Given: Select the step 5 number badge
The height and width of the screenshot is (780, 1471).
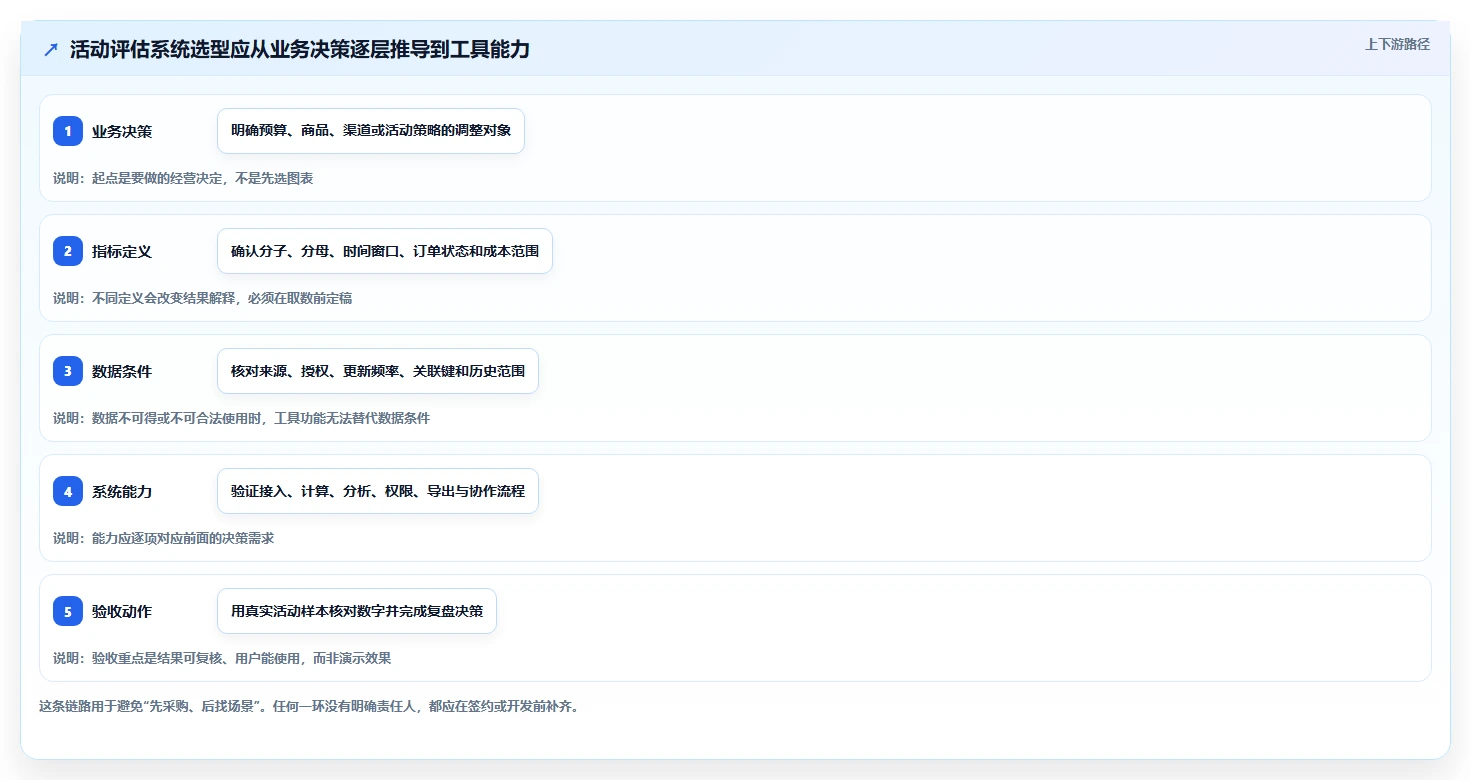Looking at the screenshot, I should click(x=68, y=611).
